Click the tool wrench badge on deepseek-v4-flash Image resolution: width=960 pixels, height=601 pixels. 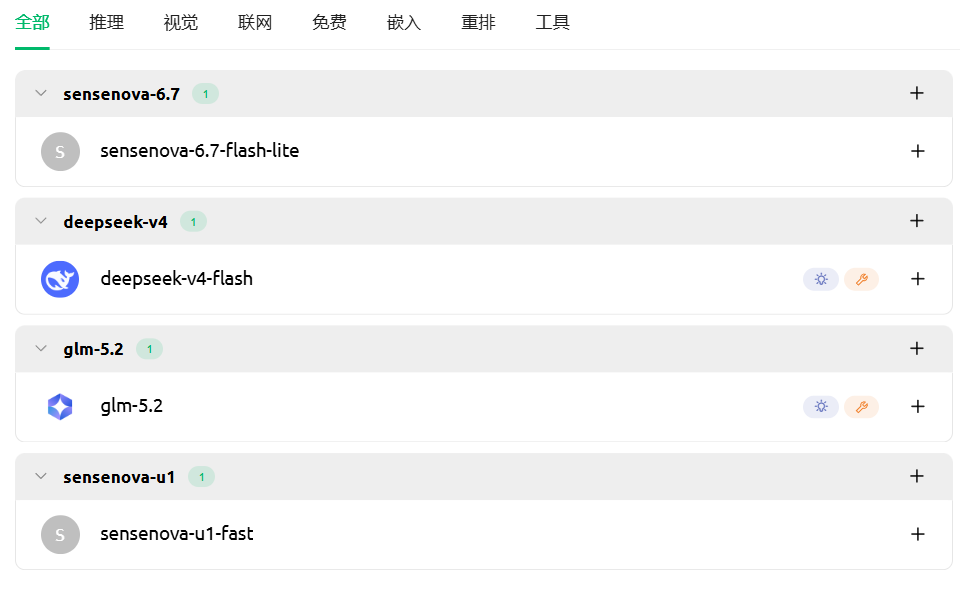[x=861, y=279]
